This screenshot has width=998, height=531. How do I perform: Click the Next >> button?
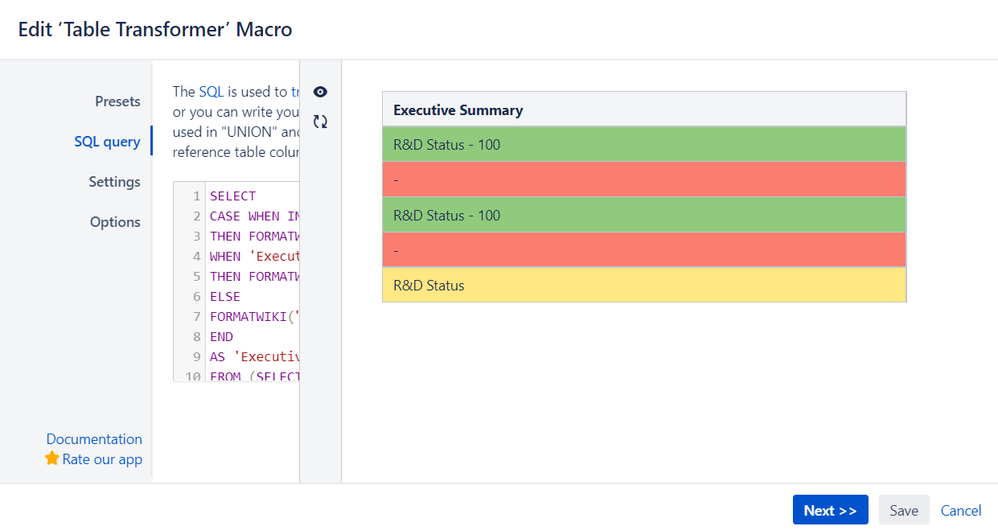click(830, 510)
